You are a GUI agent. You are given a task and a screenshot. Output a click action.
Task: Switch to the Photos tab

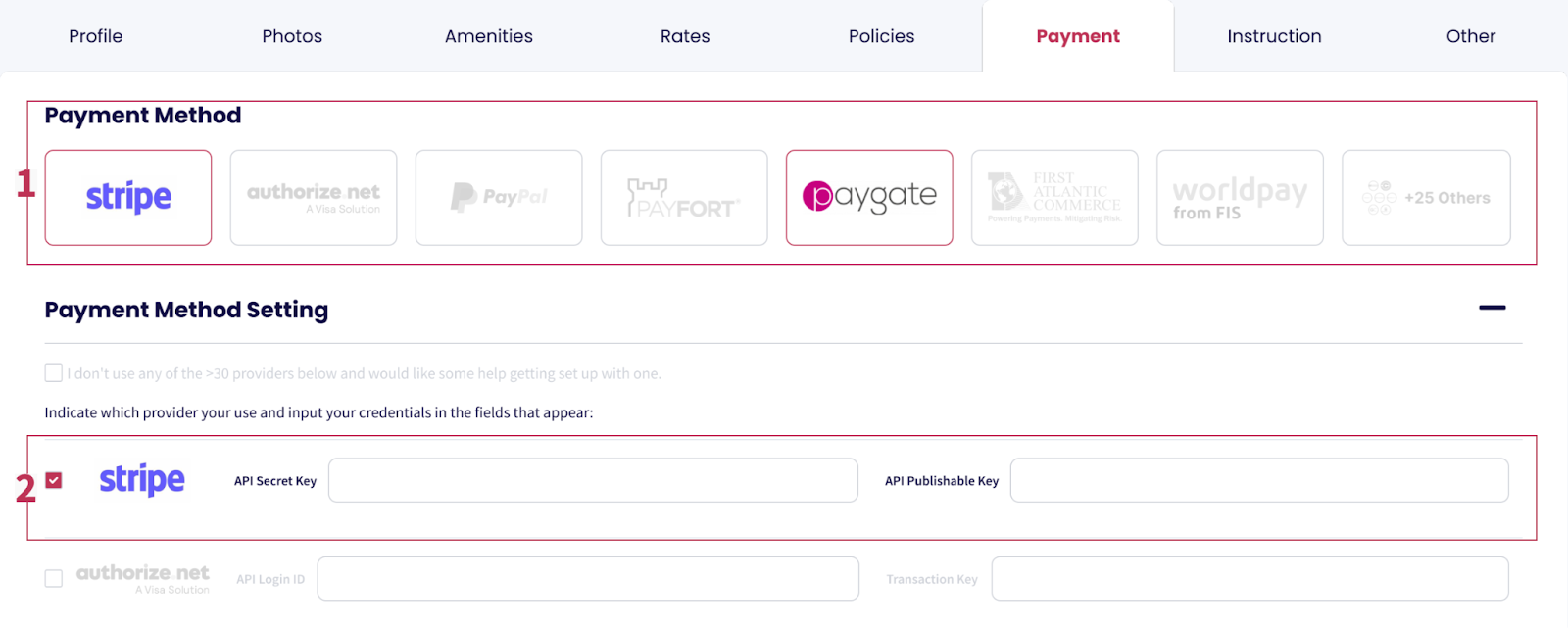(x=292, y=36)
